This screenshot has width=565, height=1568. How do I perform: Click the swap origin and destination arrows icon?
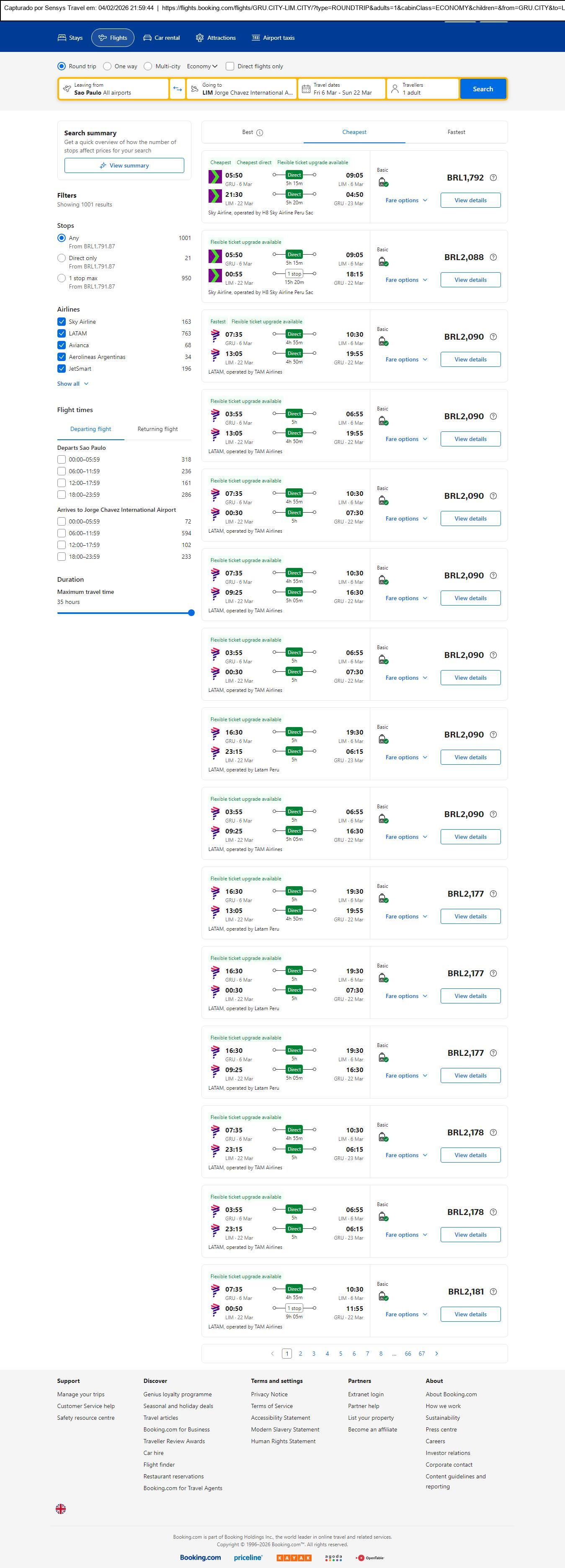click(x=177, y=89)
